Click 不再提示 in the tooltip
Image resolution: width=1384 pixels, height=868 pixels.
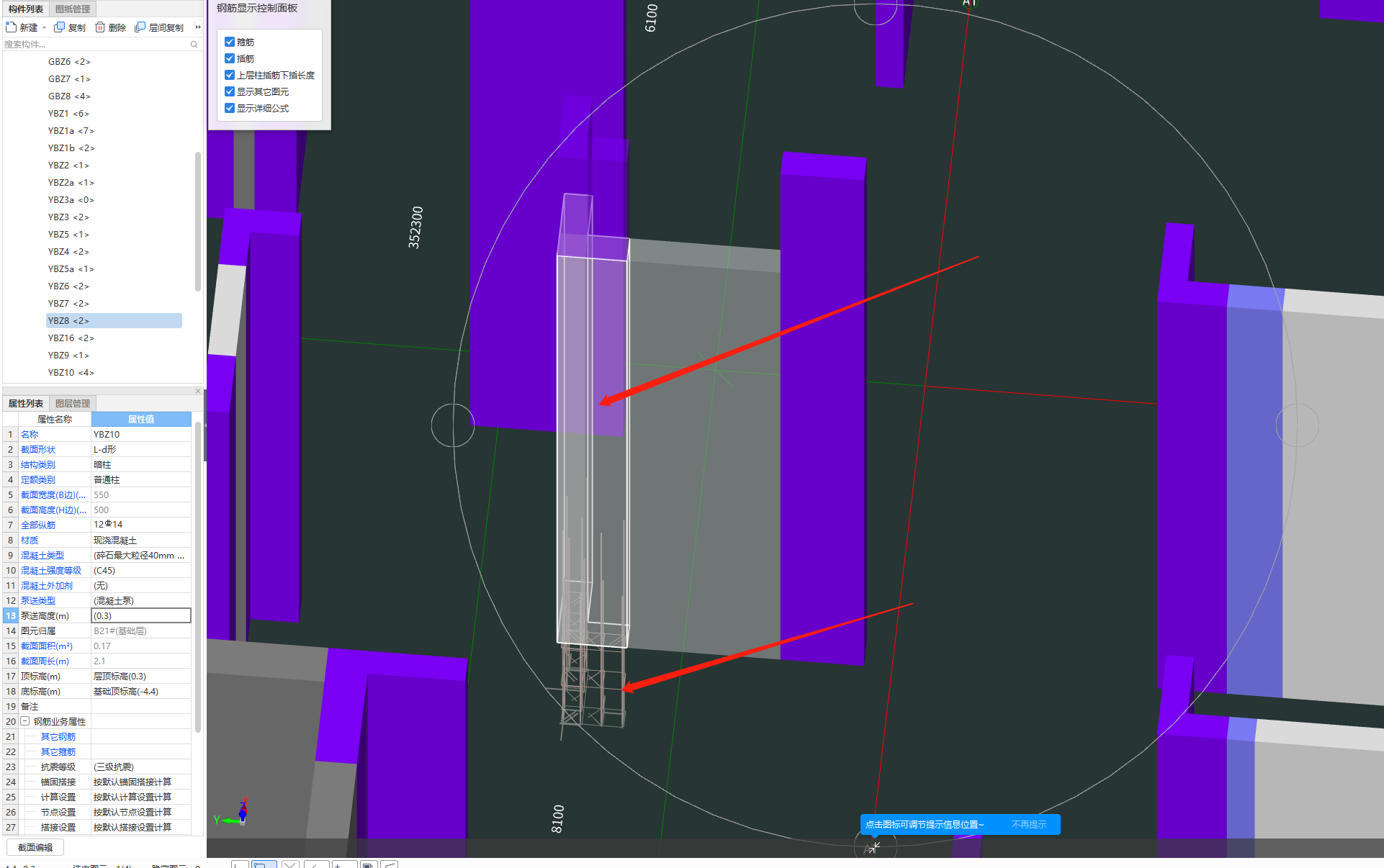1028,825
